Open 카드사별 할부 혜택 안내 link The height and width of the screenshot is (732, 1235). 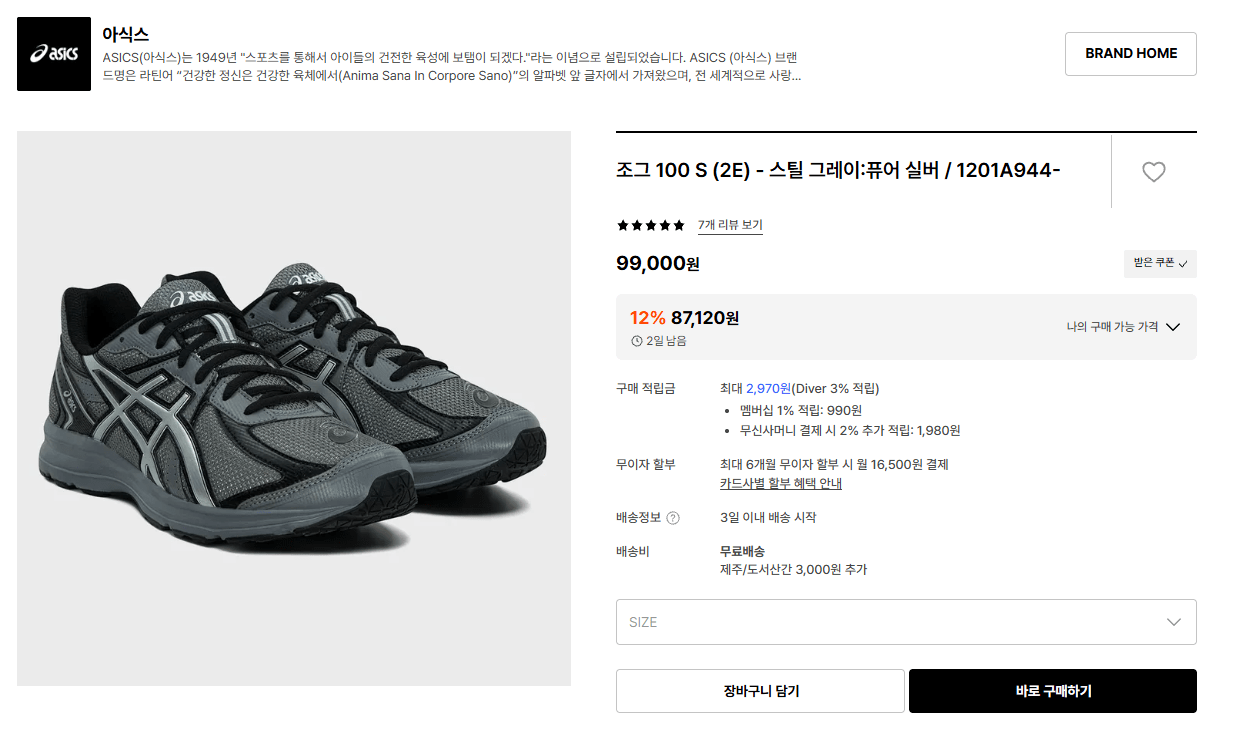(x=780, y=484)
